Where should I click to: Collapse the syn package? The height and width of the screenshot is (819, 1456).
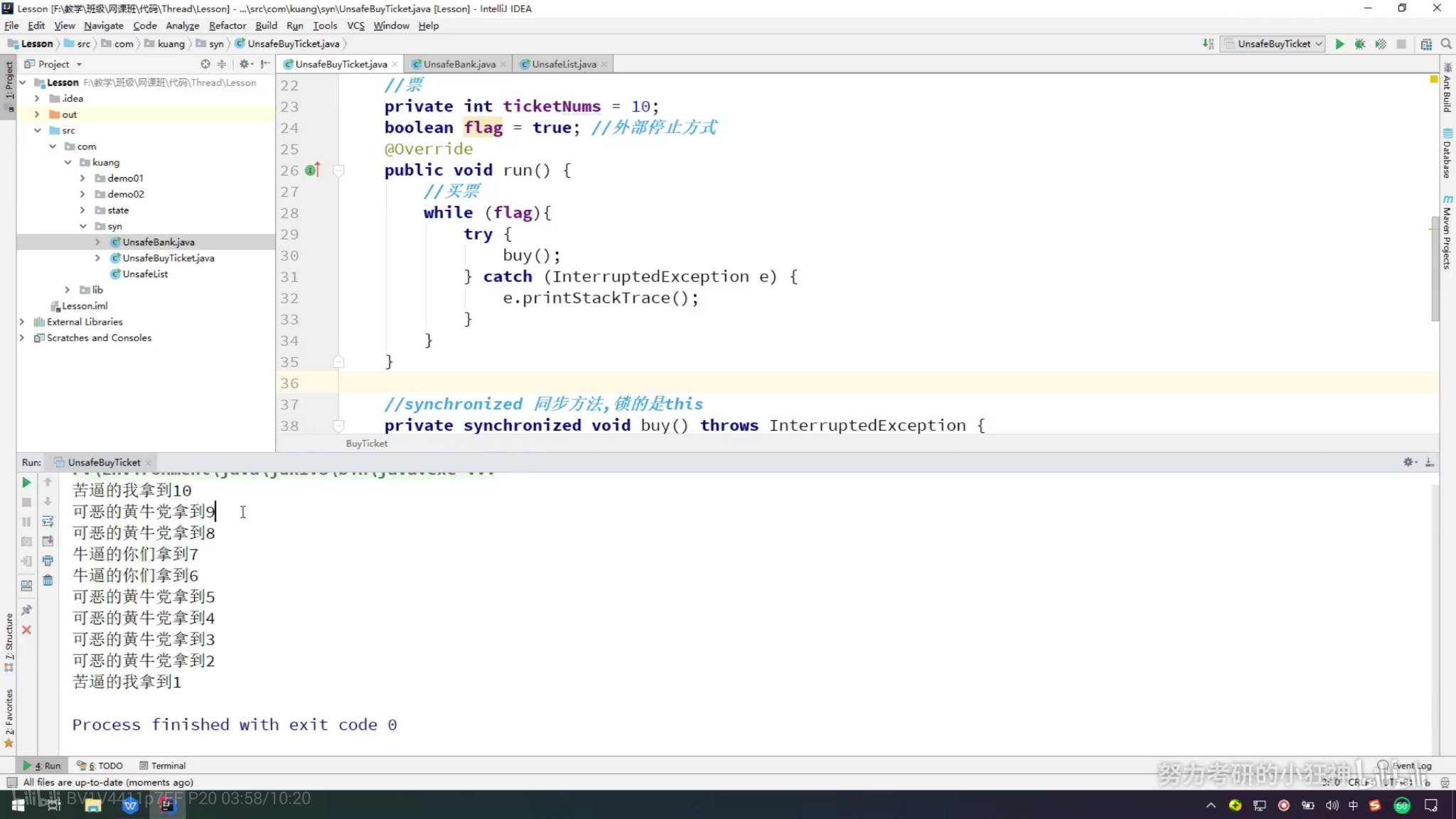[82, 226]
